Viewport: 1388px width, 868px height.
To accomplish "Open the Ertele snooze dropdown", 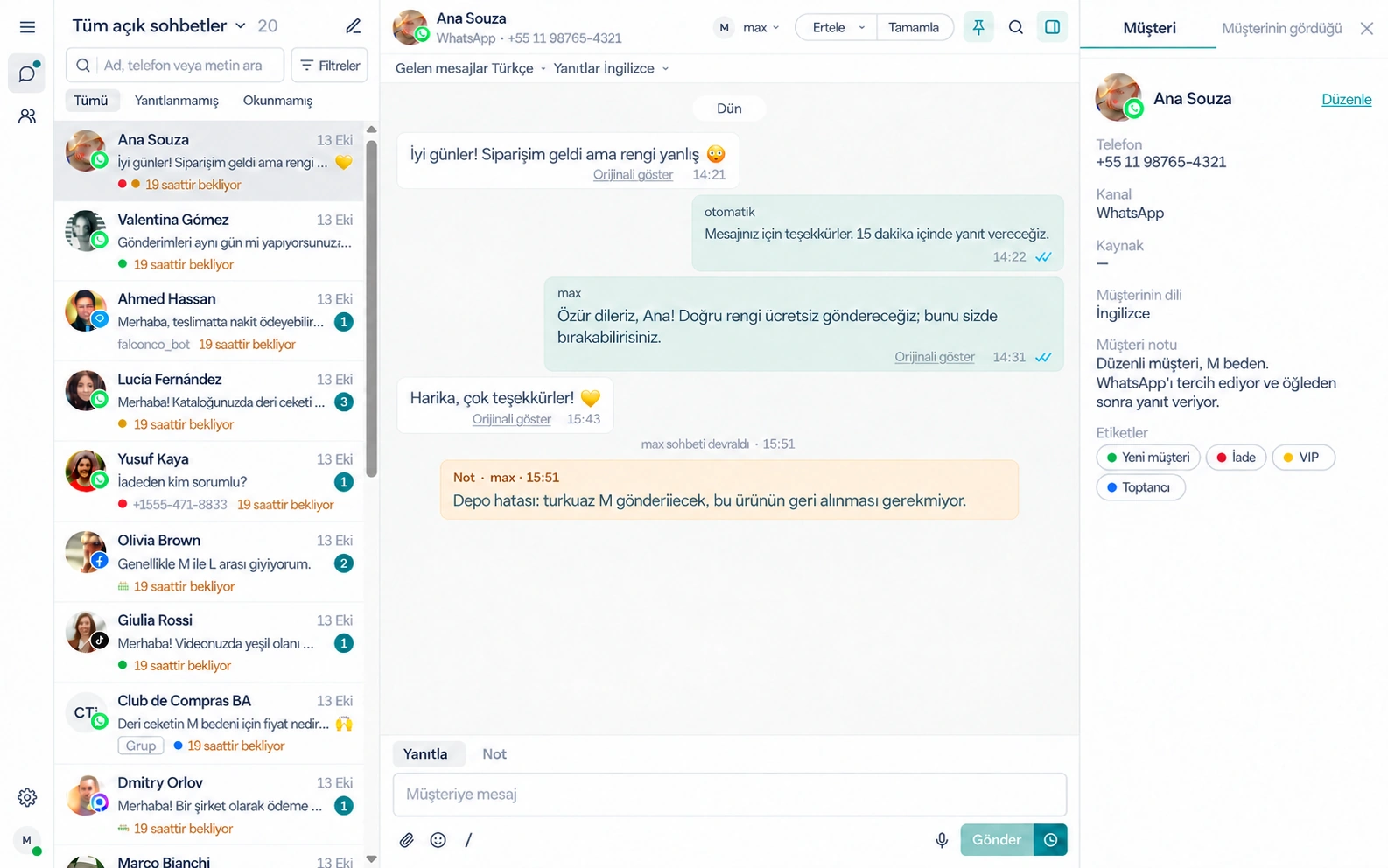I will point(836,28).
